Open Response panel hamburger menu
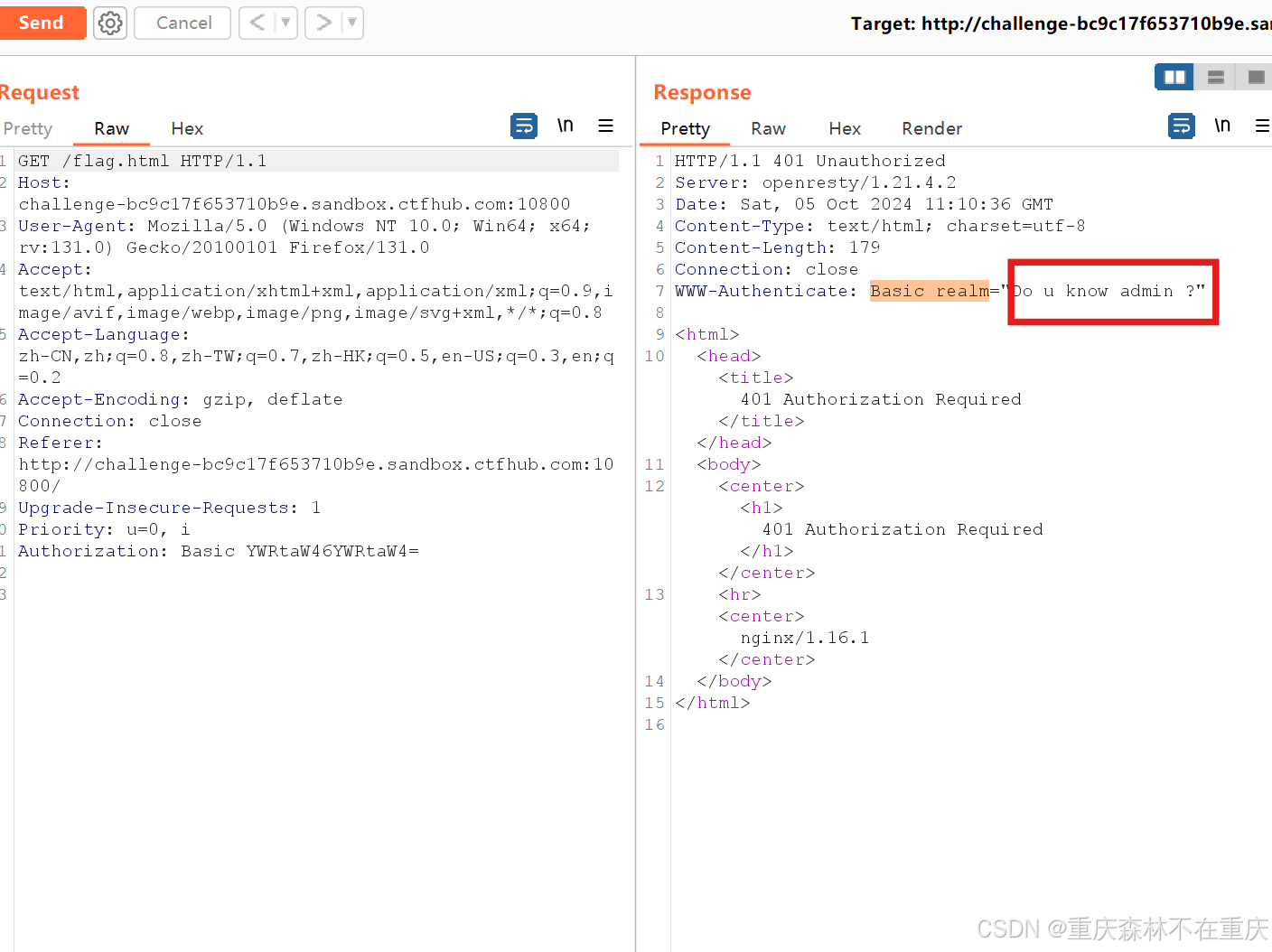 click(1262, 126)
